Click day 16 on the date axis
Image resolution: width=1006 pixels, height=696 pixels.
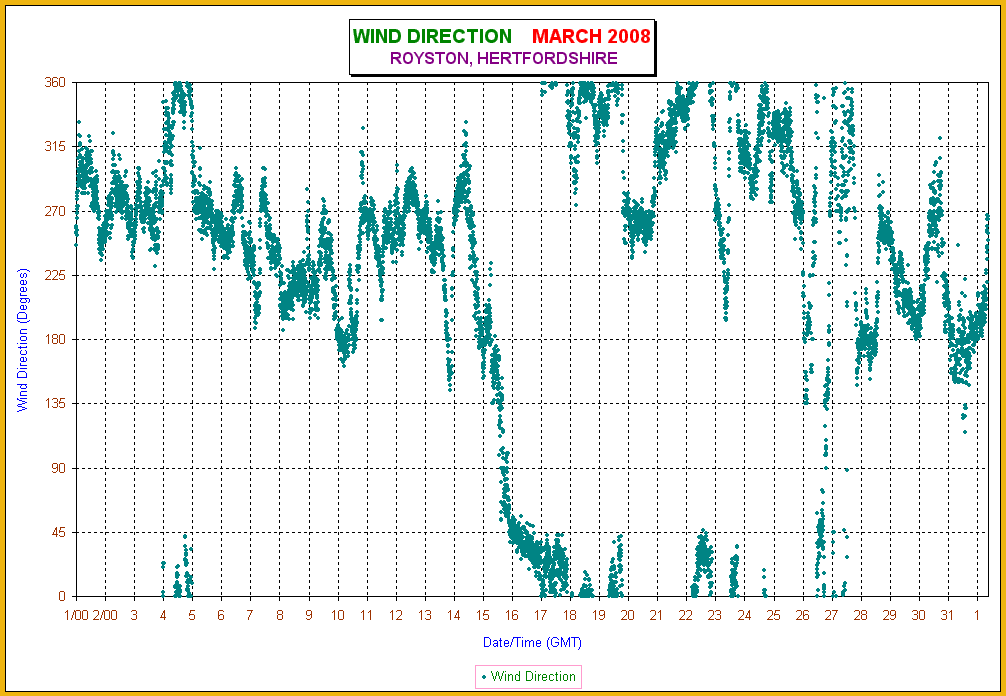[512, 616]
